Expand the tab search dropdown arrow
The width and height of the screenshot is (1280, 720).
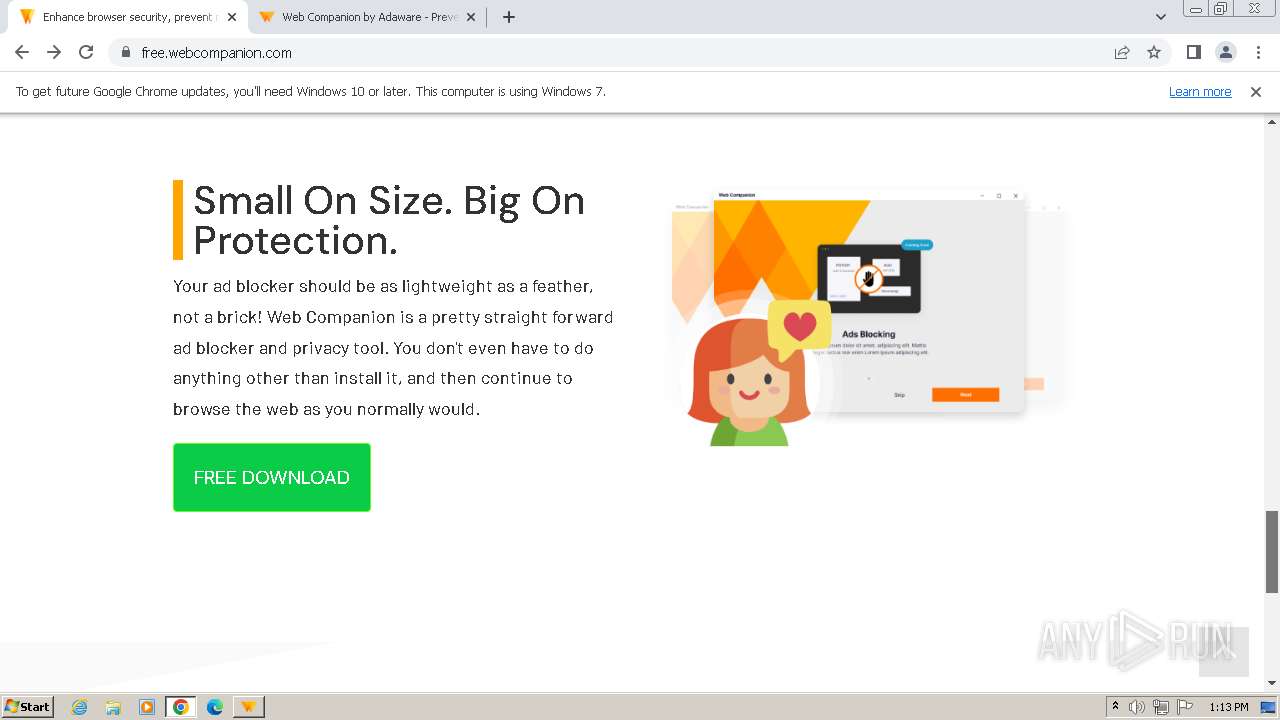point(1160,17)
